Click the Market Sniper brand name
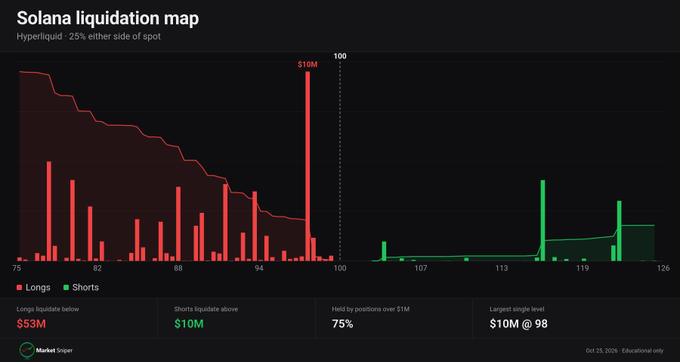 coord(54,350)
